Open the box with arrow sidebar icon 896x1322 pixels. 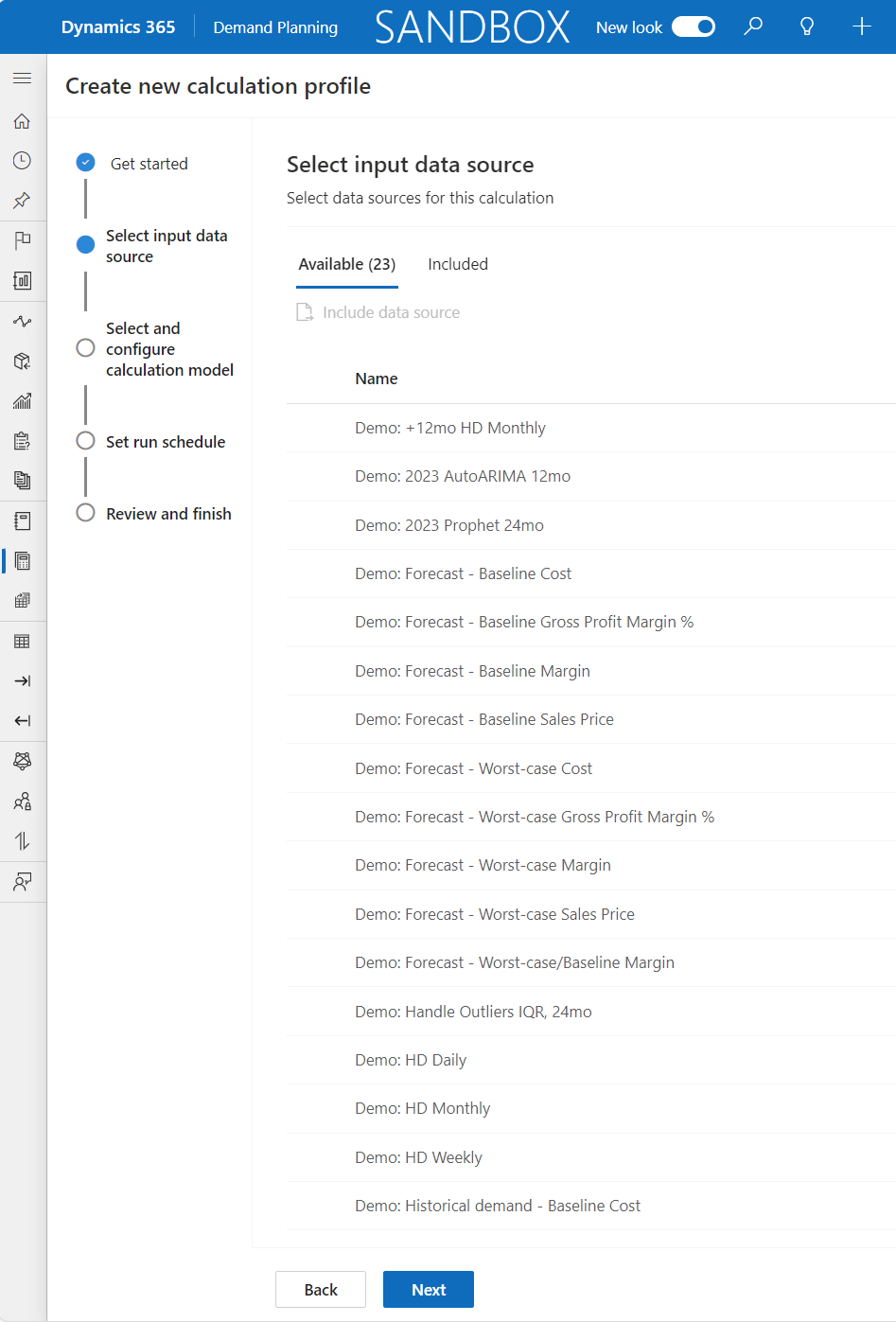[23, 361]
